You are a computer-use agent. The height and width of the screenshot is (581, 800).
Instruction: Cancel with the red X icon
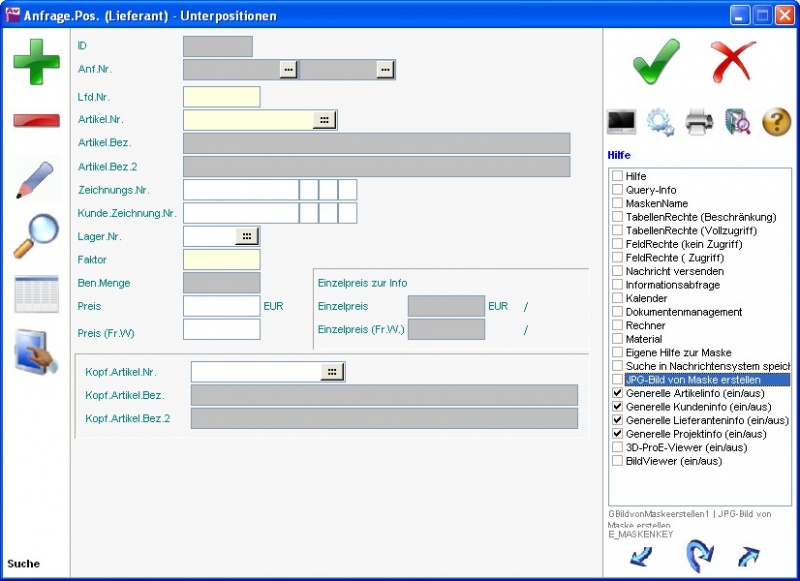pyautogui.click(x=733, y=62)
